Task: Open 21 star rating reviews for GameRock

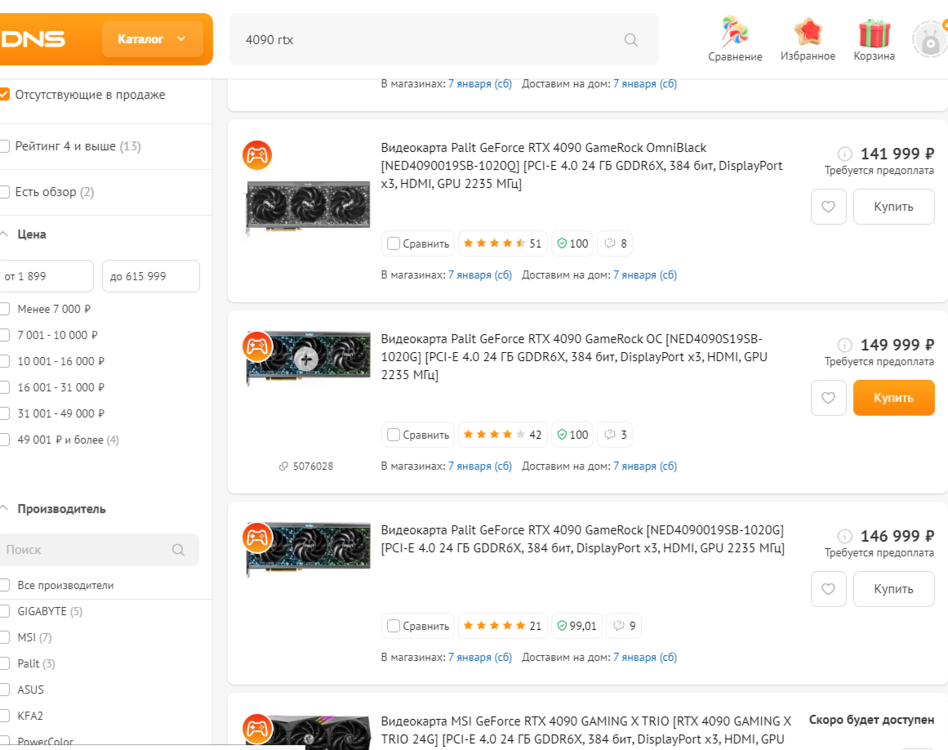Action: [x=502, y=626]
